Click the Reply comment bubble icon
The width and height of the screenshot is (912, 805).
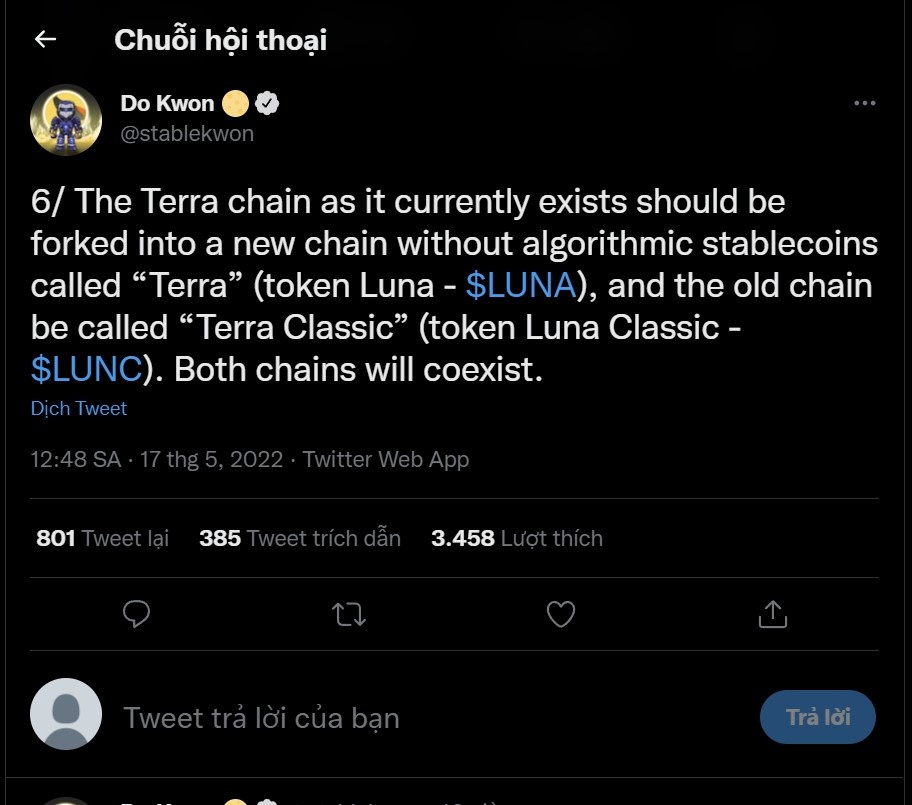(136, 615)
